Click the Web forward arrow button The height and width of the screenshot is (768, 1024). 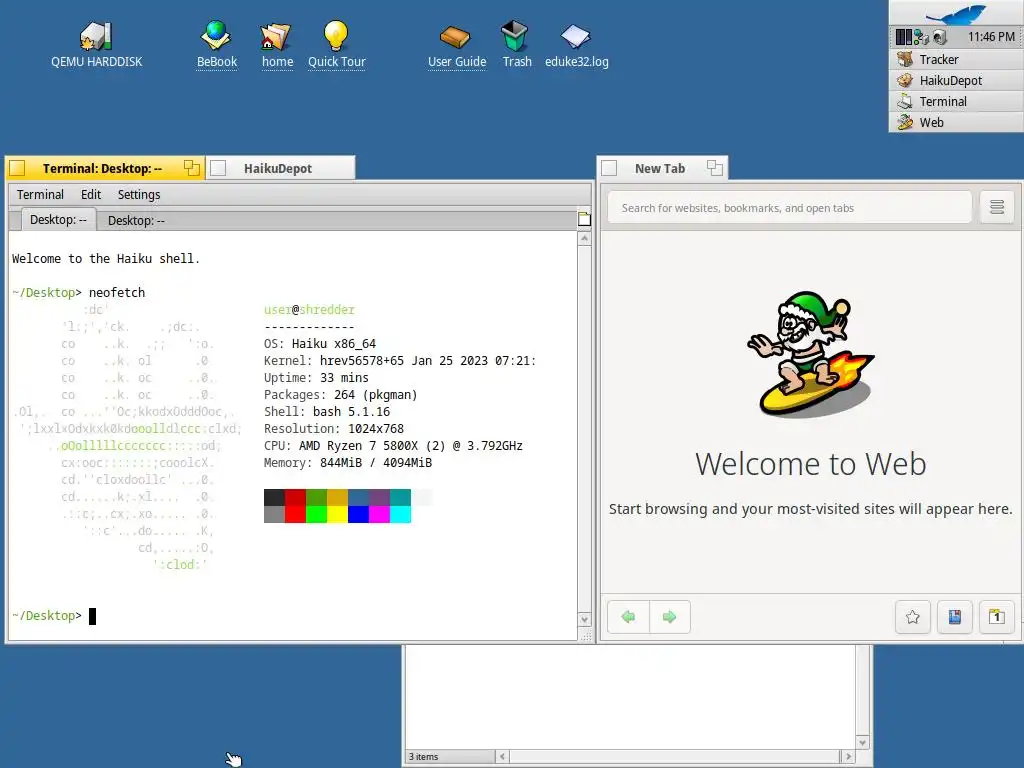pos(669,616)
